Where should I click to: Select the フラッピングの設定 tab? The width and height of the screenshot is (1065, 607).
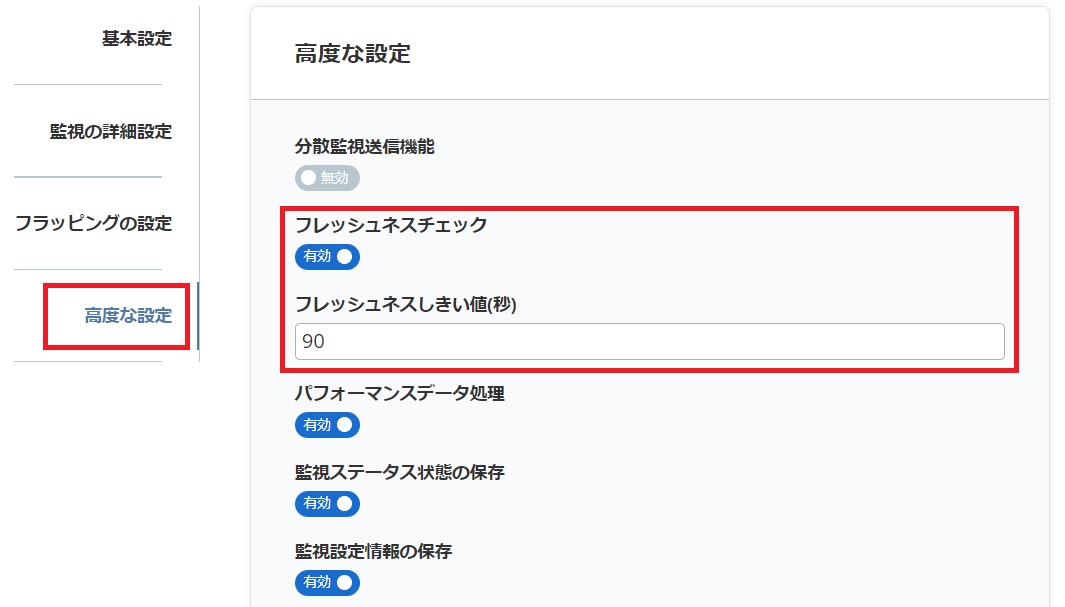click(93, 223)
